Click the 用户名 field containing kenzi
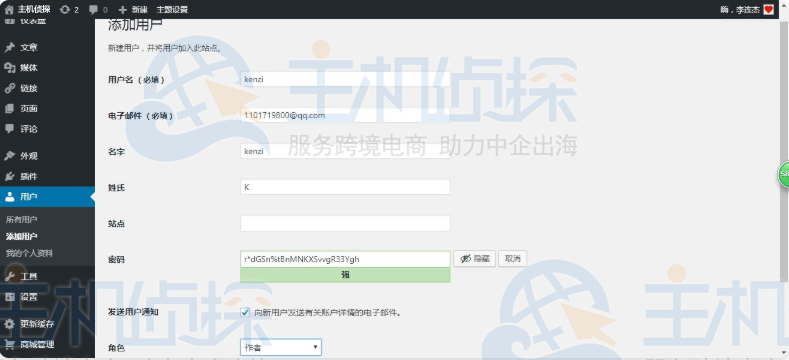Image resolution: width=789 pixels, height=360 pixels. pos(345,79)
